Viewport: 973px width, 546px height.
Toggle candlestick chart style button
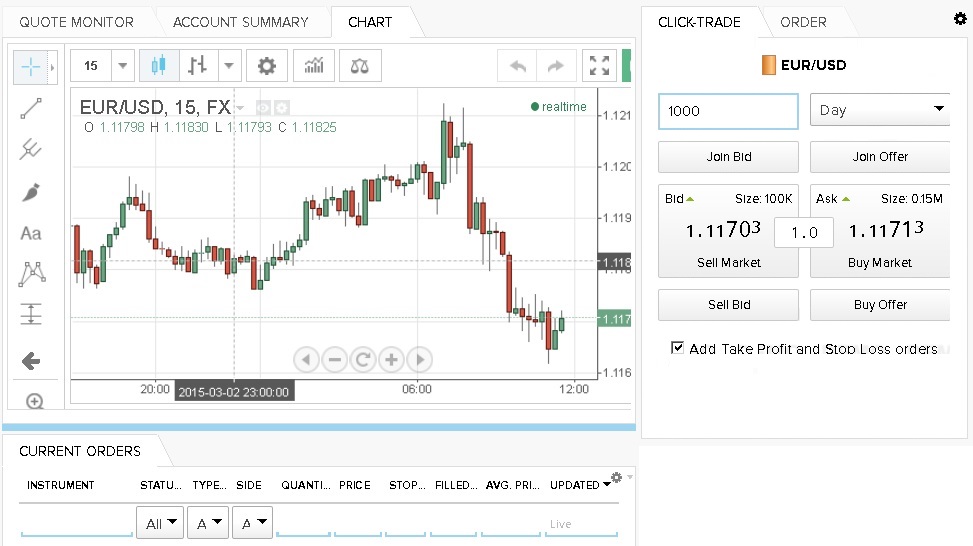pos(155,66)
